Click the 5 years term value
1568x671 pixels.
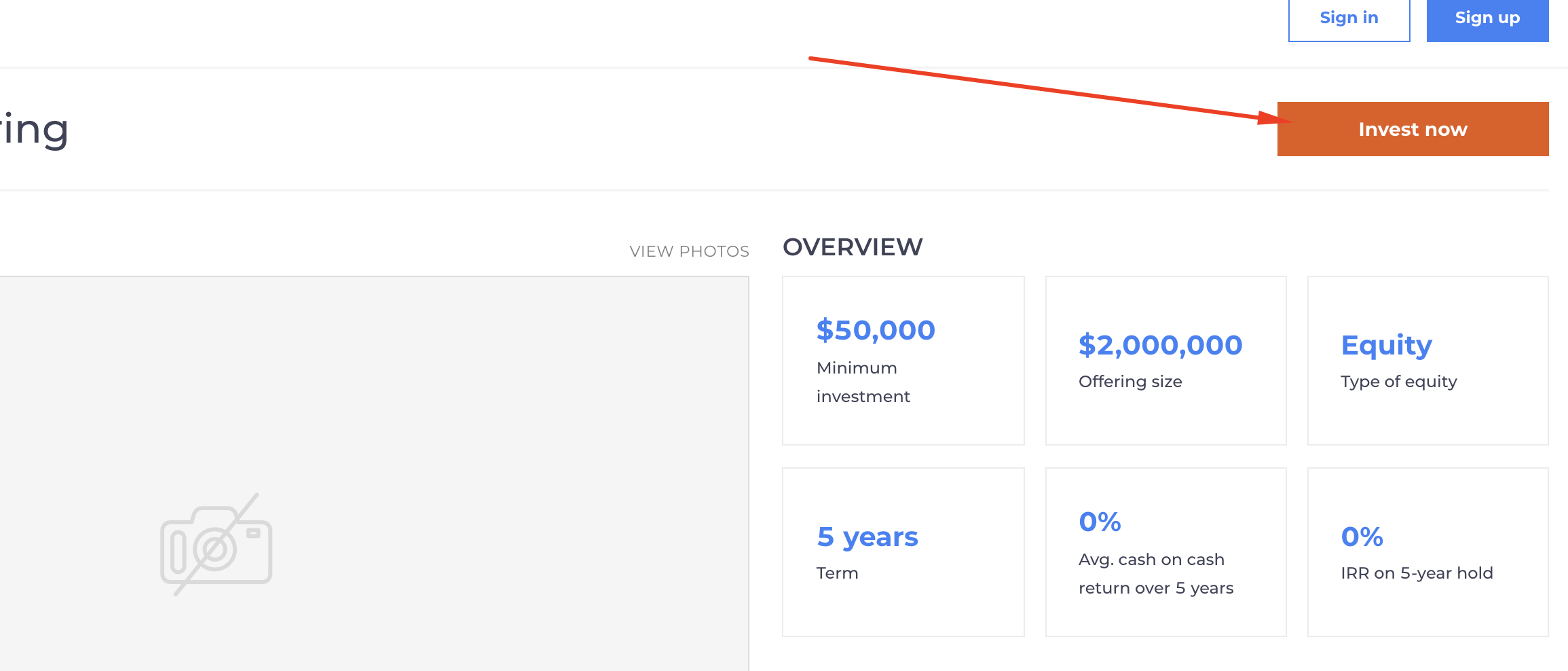pyautogui.click(x=867, y=537)
